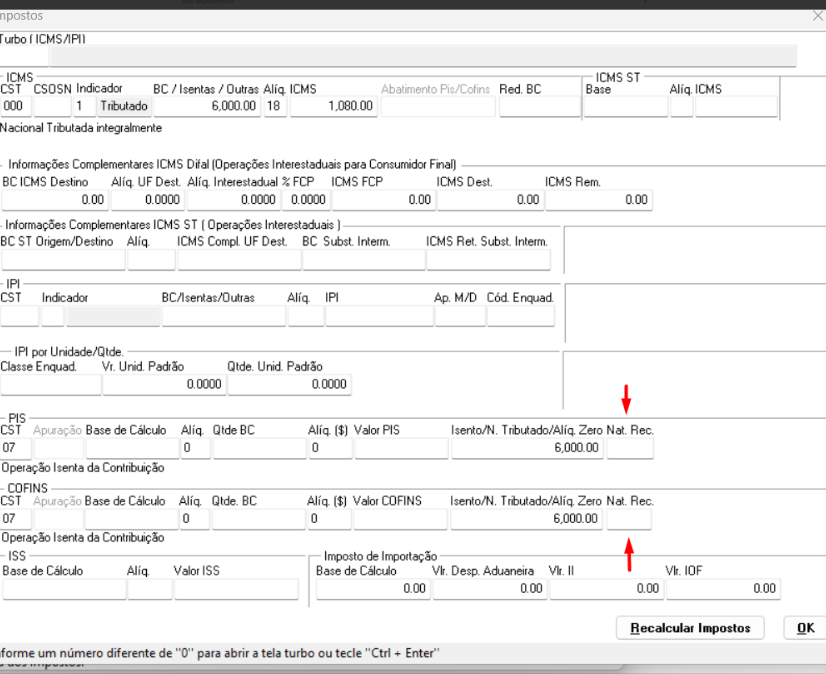Focus the Valor PIS field
Viewport: 826px width, 674px height.
coord(401,448)
